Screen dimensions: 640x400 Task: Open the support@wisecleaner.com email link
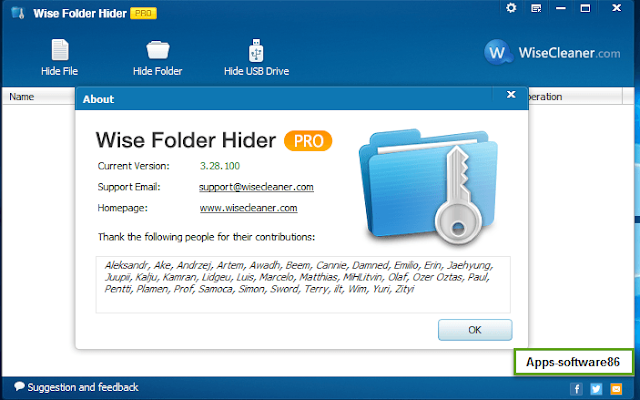[x=256, y=187]
